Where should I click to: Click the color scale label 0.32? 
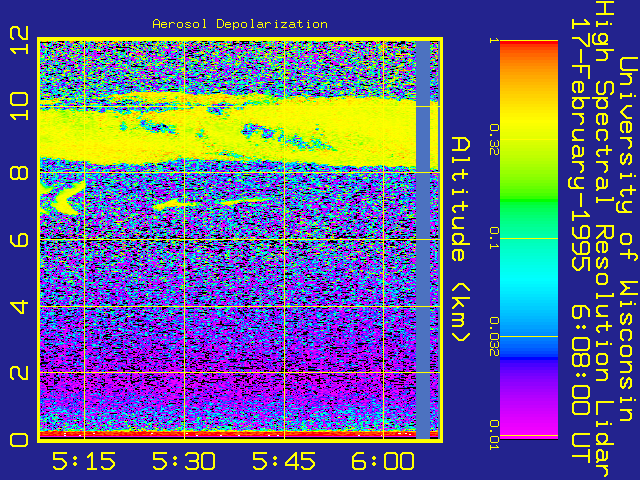coord(494,140)
